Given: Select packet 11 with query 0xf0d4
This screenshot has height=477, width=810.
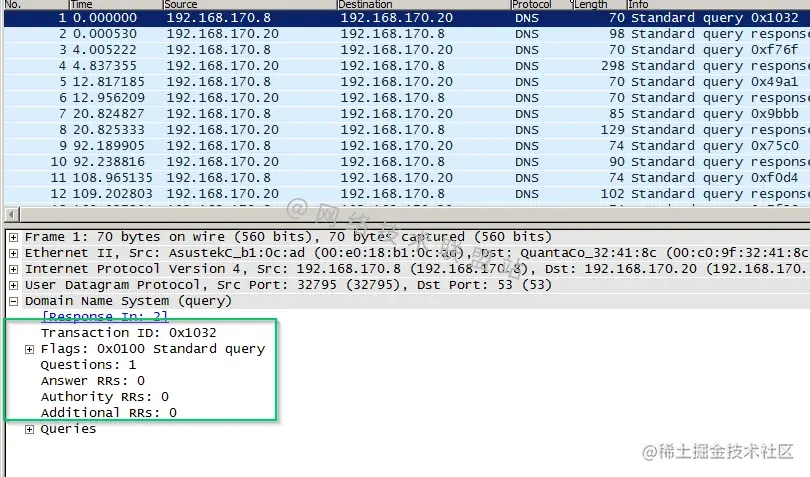Looking at the screenshot, I should [x=407, y=178].
